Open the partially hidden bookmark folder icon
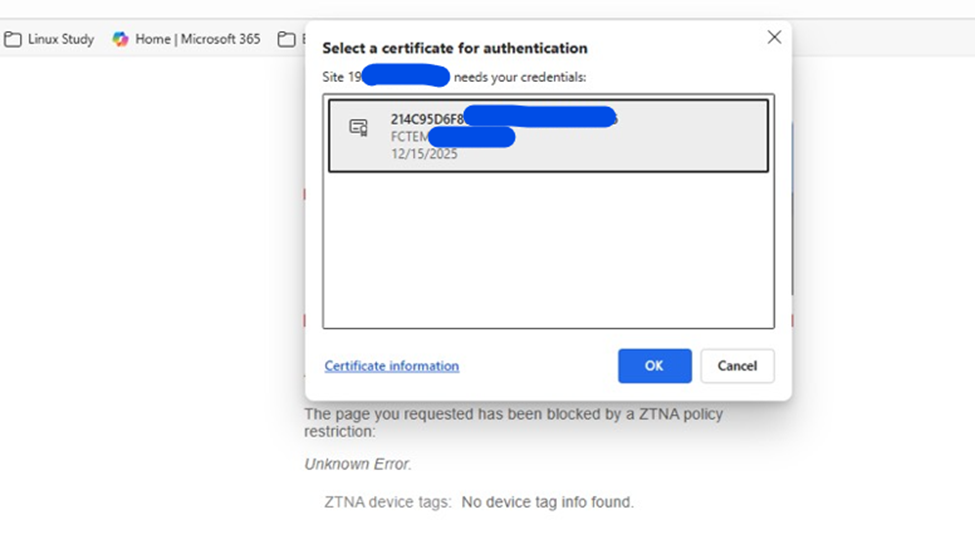Viewport: 975px width, 554px height. [x=286, y=39]
